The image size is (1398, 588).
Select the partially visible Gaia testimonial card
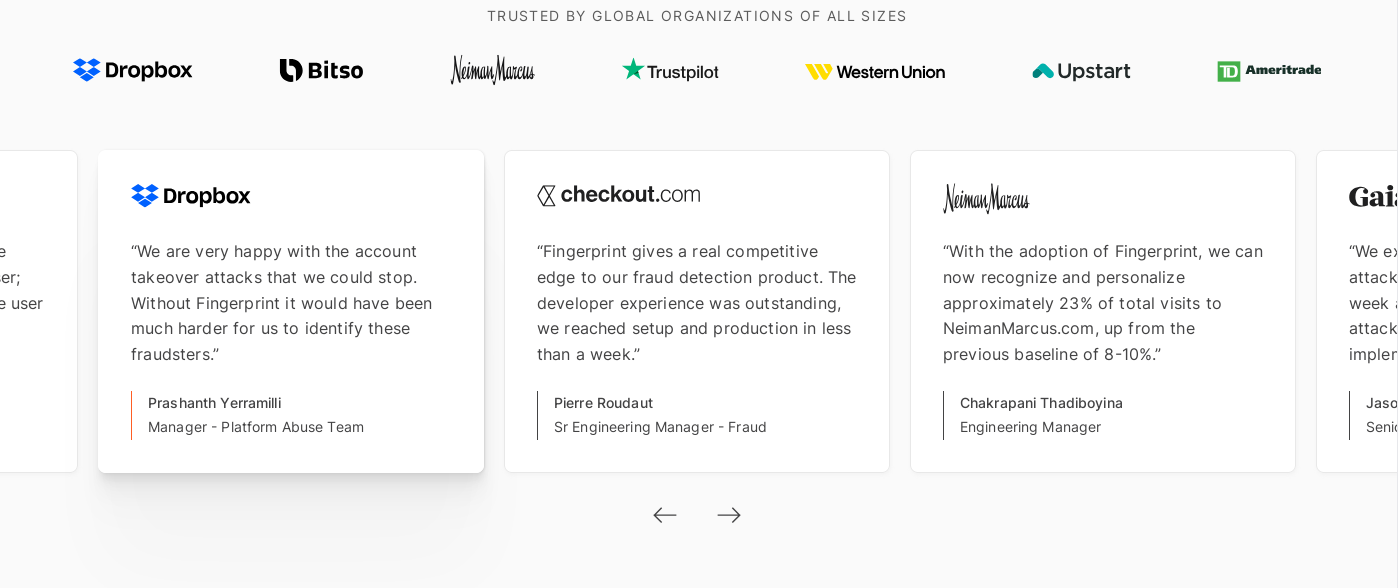point(1357,311)
